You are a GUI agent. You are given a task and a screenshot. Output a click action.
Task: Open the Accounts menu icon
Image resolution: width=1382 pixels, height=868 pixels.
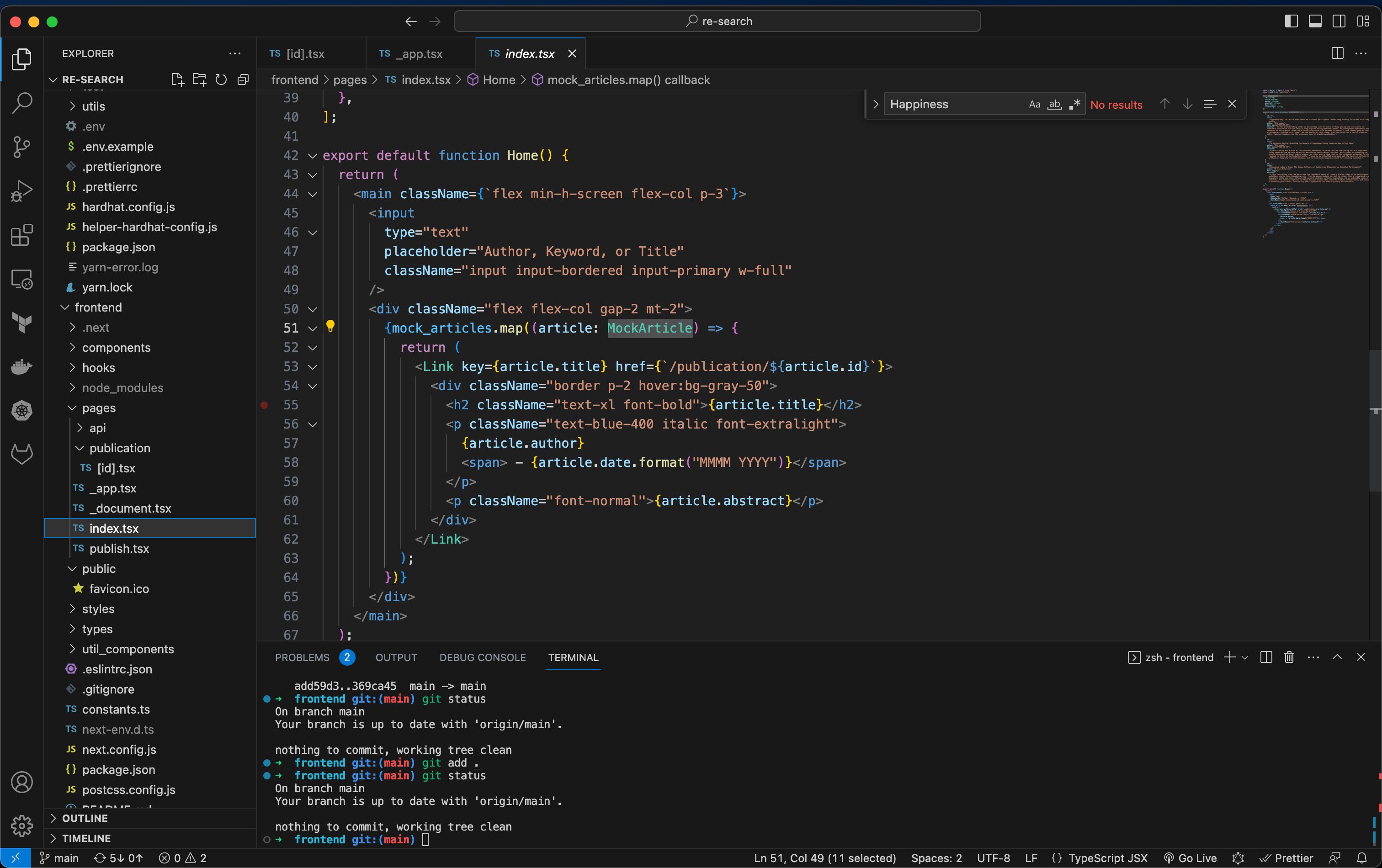[x=22, y=783]
